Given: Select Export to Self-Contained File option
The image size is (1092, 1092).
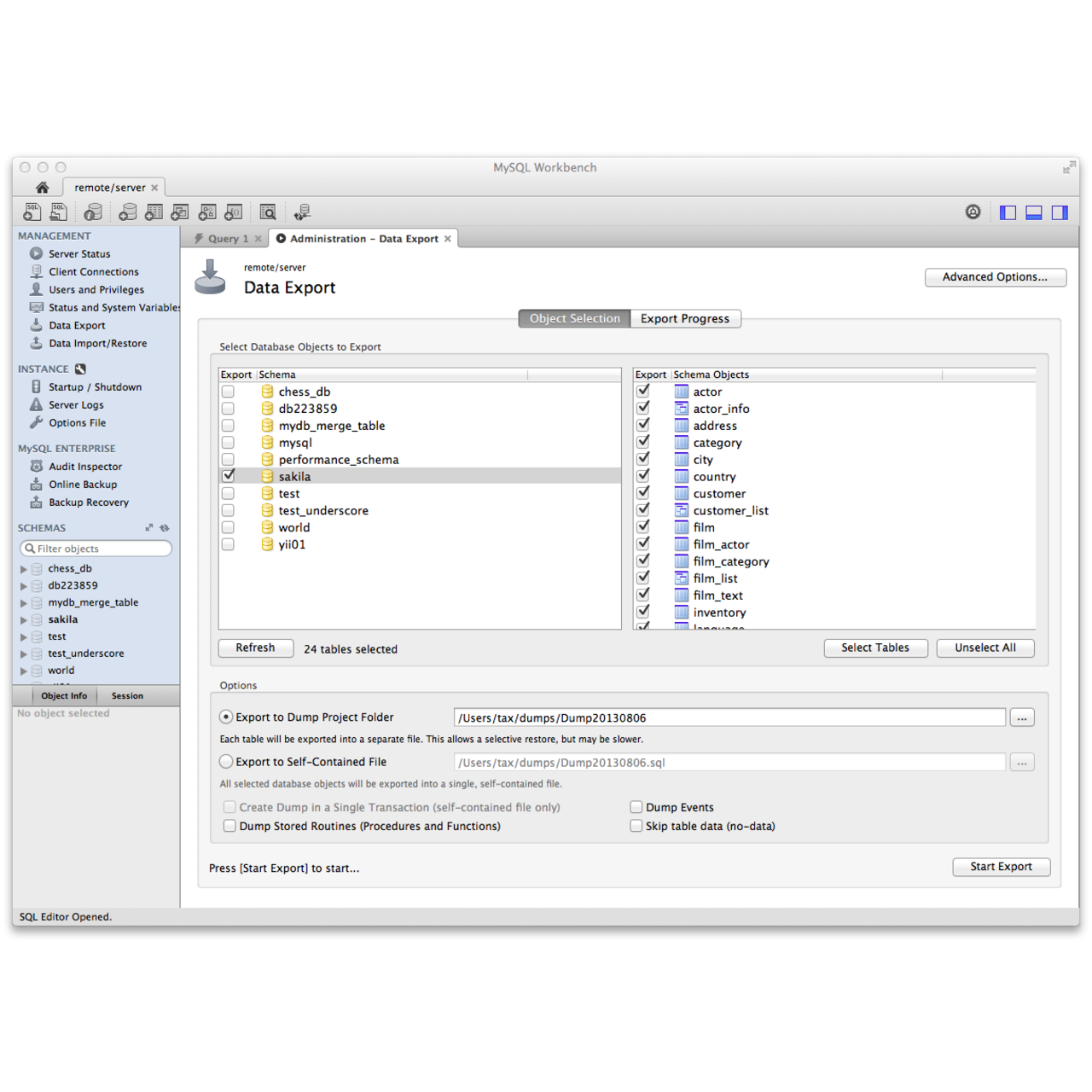Looking at the screenshot, I should [226, 762].
